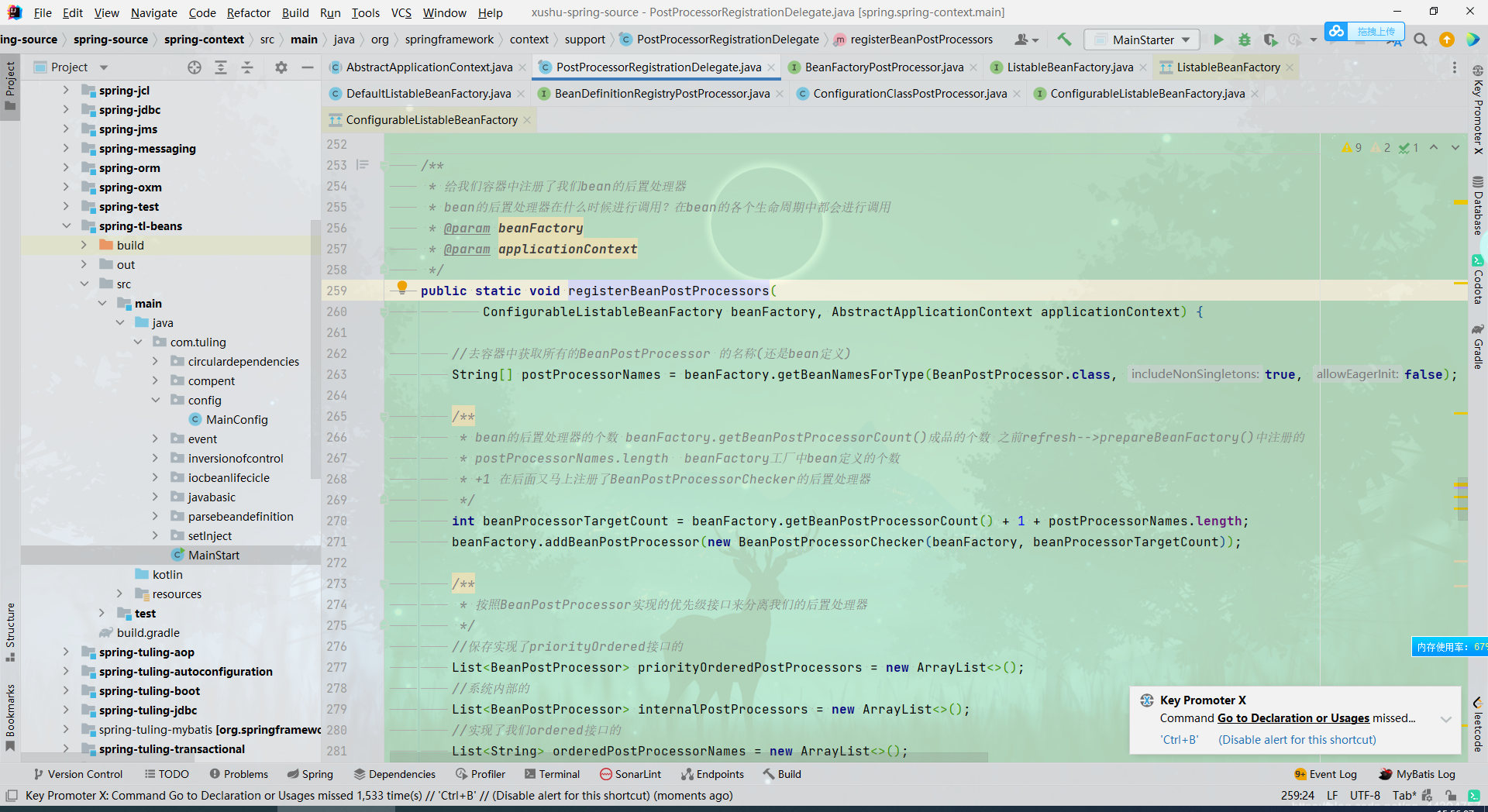
Task: Click the green terminal icon in status bar
Action: pos(1474,796)
